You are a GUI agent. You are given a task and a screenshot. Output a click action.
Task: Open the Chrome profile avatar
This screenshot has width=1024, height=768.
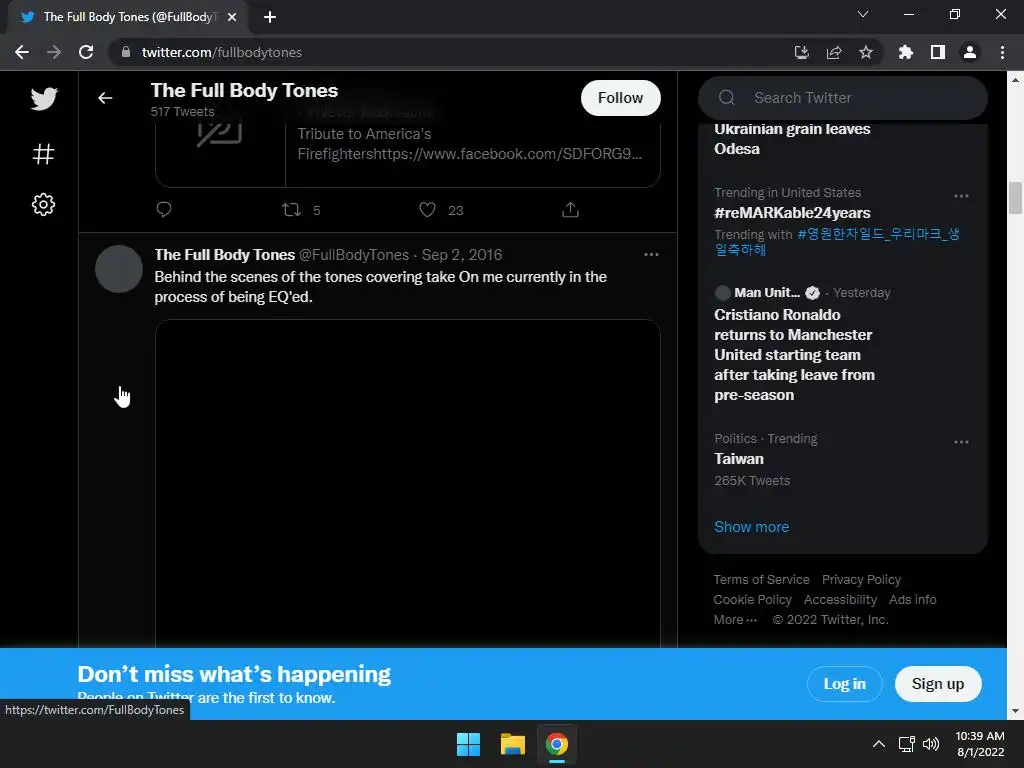(970, 52)
